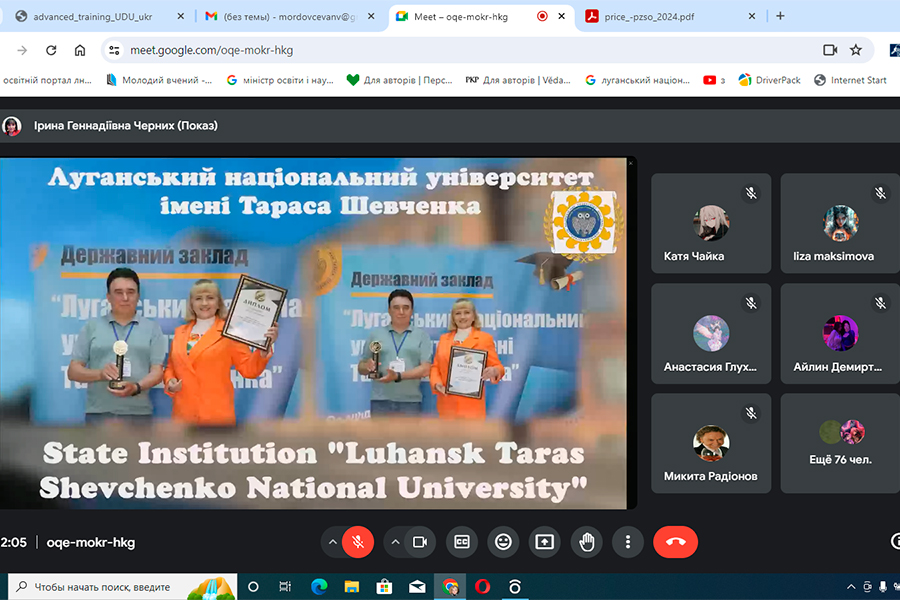Viewport: 900px width, 600px height.
Task: Launch Microsoft Edge from taskbar
Action: 319,587
